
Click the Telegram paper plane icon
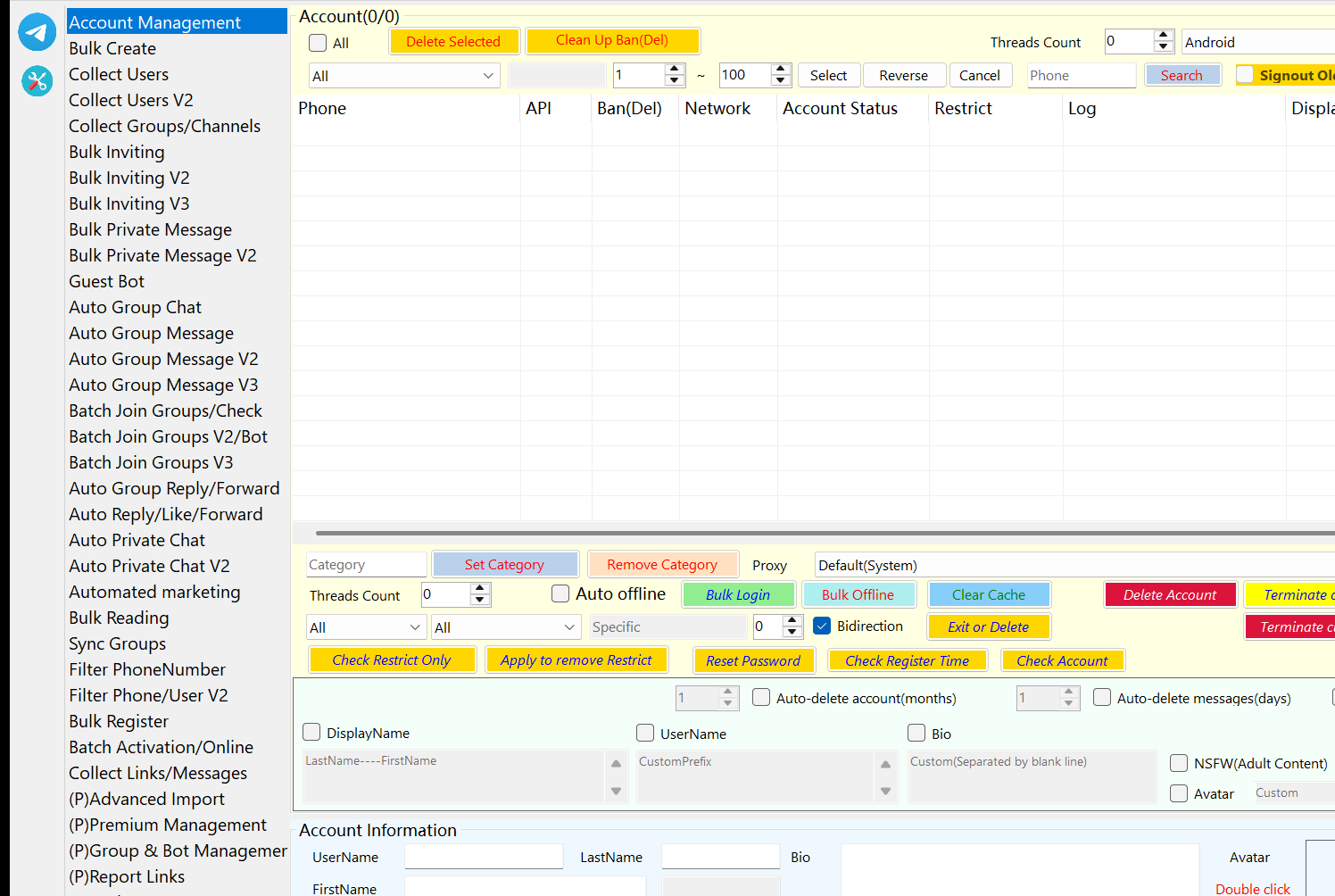point(37,32)
